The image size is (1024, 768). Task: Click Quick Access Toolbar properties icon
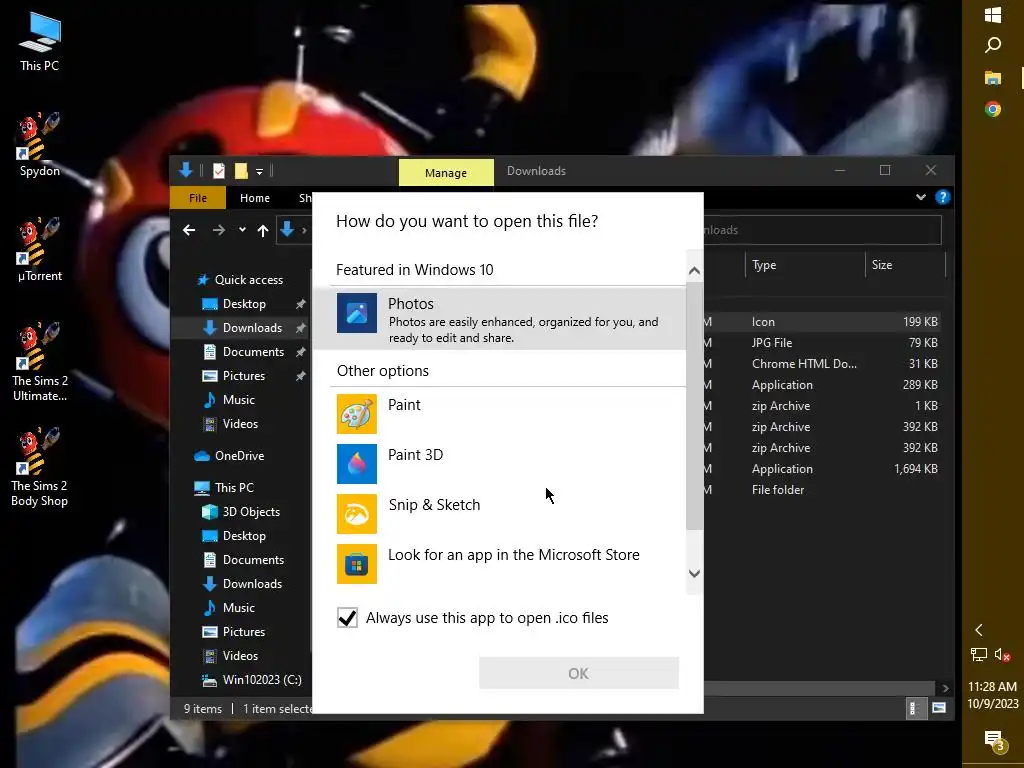[219, 171]
